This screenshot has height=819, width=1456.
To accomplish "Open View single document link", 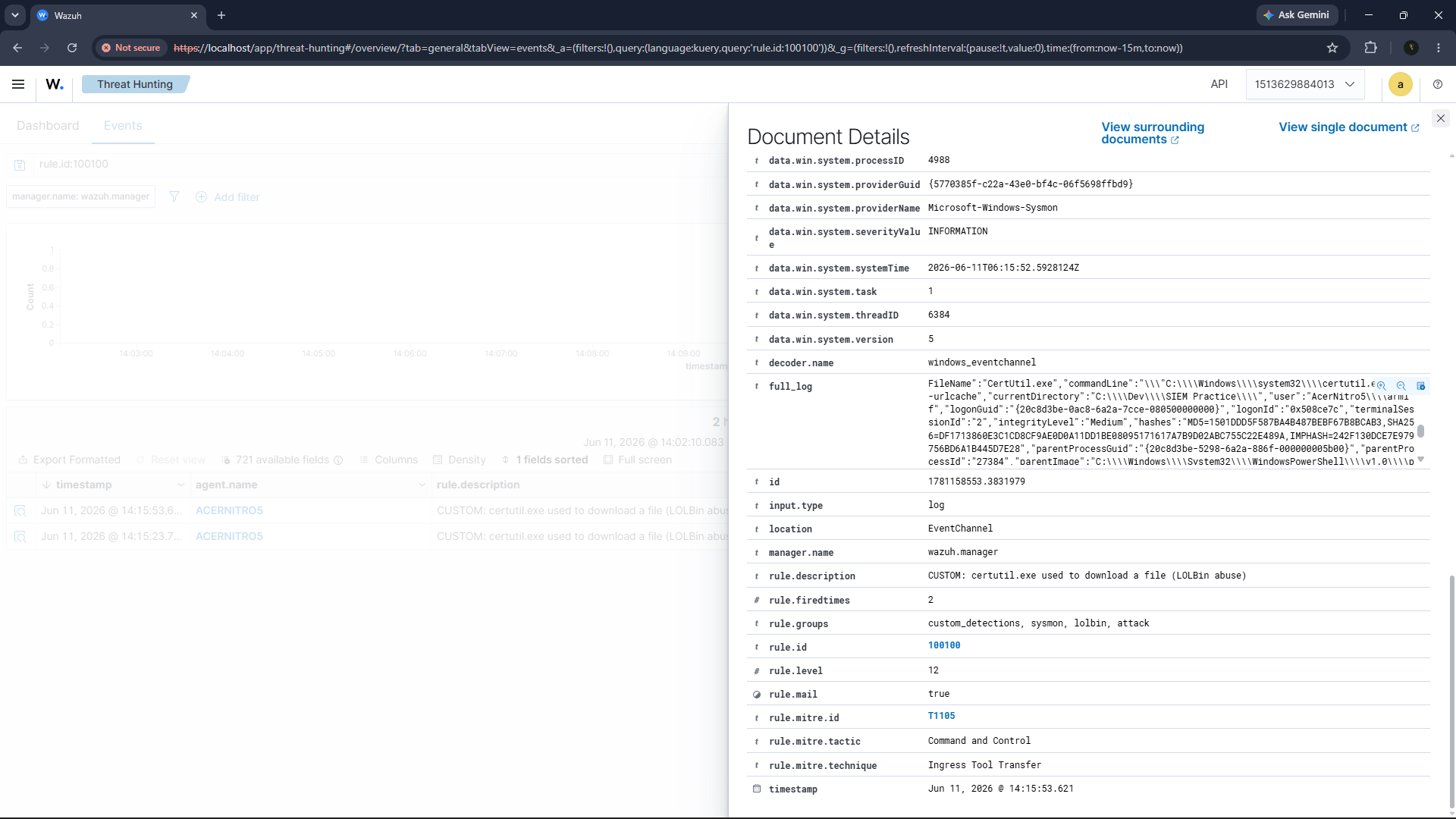I will pyautogui.click(x=1349, y=127).
